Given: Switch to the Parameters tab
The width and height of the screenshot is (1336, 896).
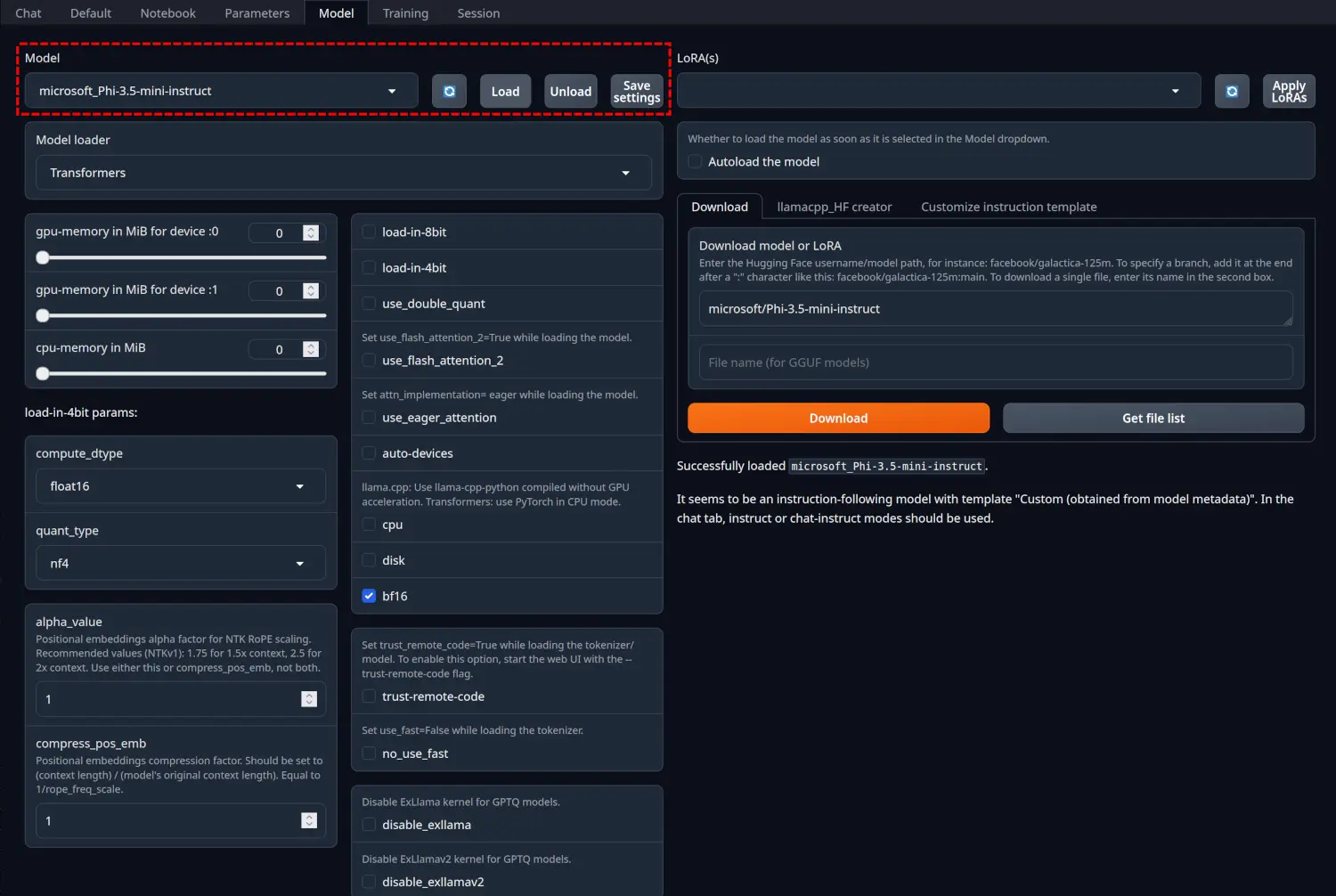Looking at the screenshot, I should click(x=257, y=13).
